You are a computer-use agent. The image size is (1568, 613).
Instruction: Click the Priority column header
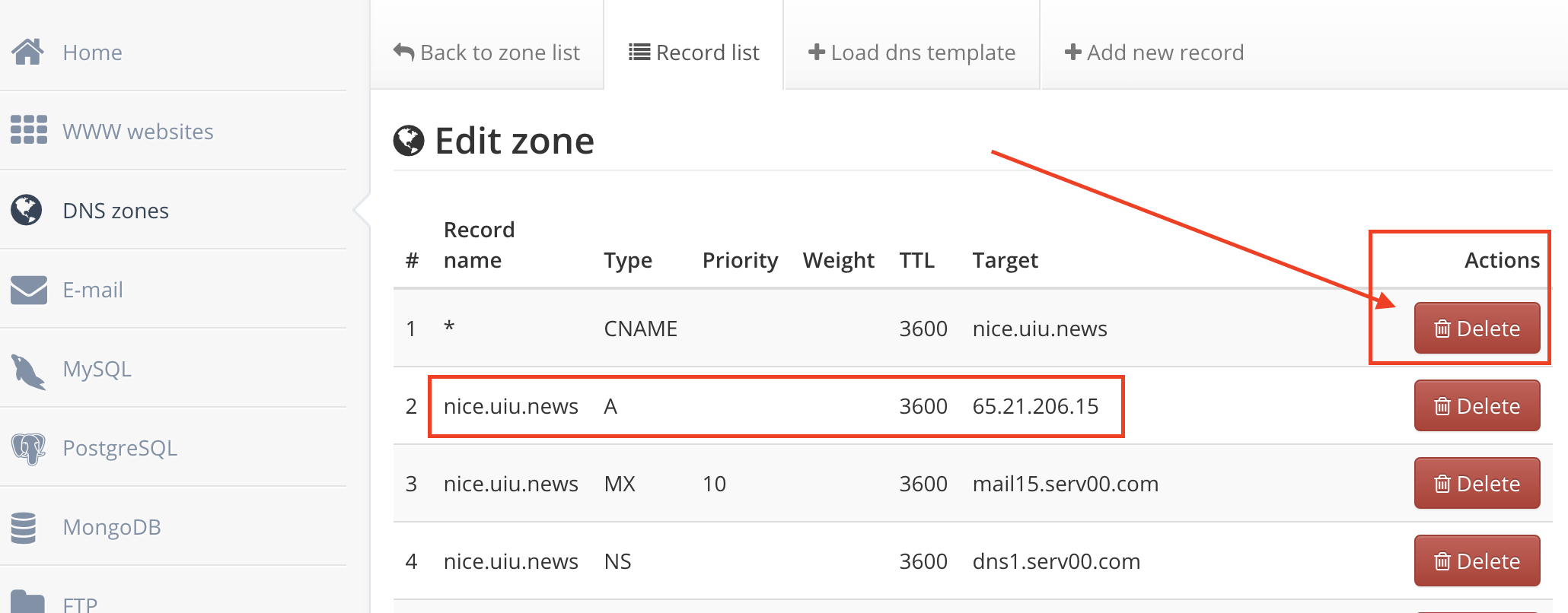click(x=740, y=261)
